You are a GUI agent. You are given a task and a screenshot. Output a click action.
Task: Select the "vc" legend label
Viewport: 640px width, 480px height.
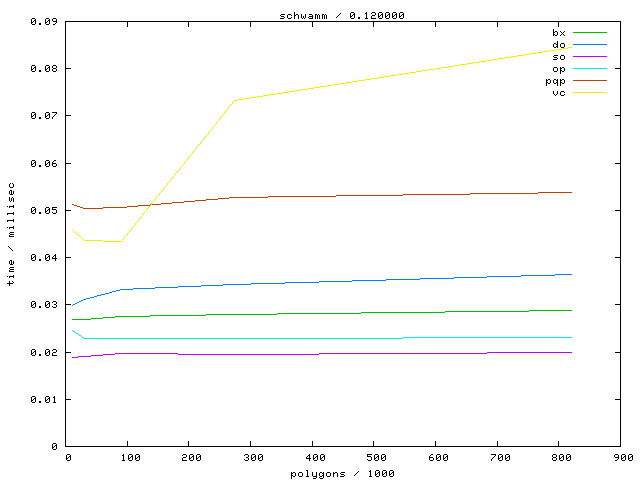[559, 93]
